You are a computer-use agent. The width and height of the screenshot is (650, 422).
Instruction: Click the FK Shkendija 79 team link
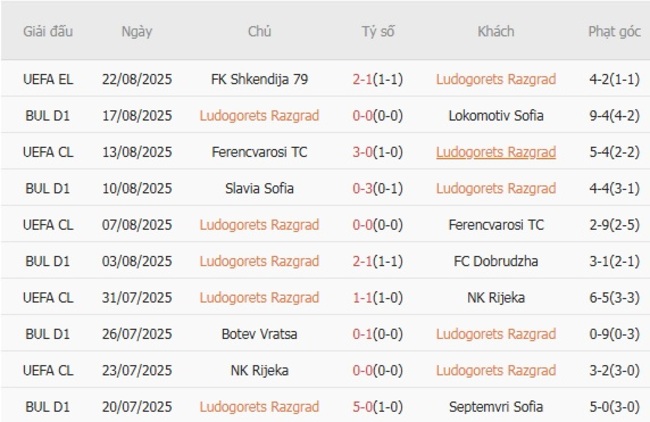coord(259,79)
